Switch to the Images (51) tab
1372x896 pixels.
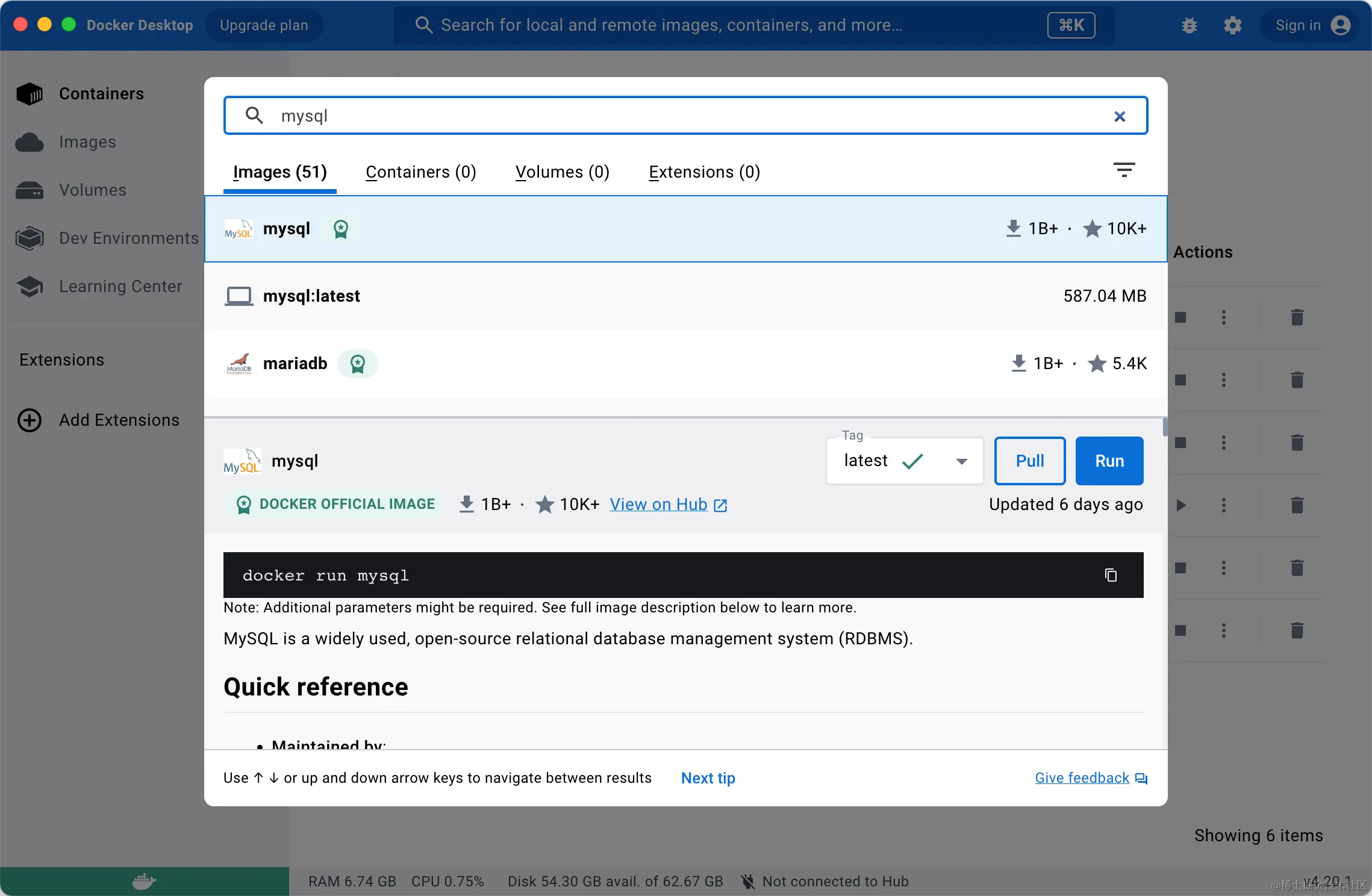click(279, 172)
